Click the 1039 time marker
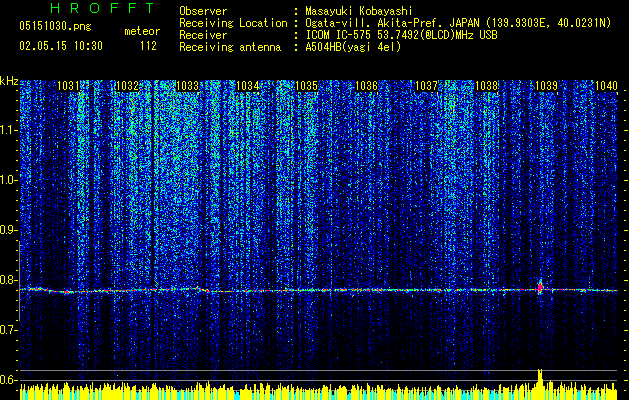This screenshot has height=400, width=629. point(546,86)
